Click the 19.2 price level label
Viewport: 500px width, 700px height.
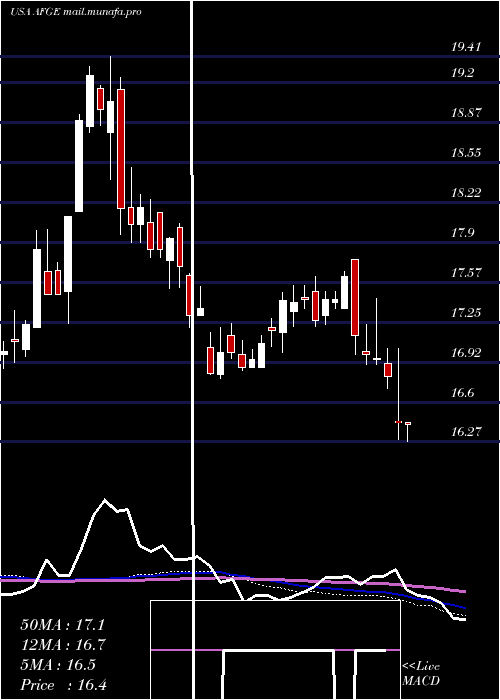click(462, 73)
